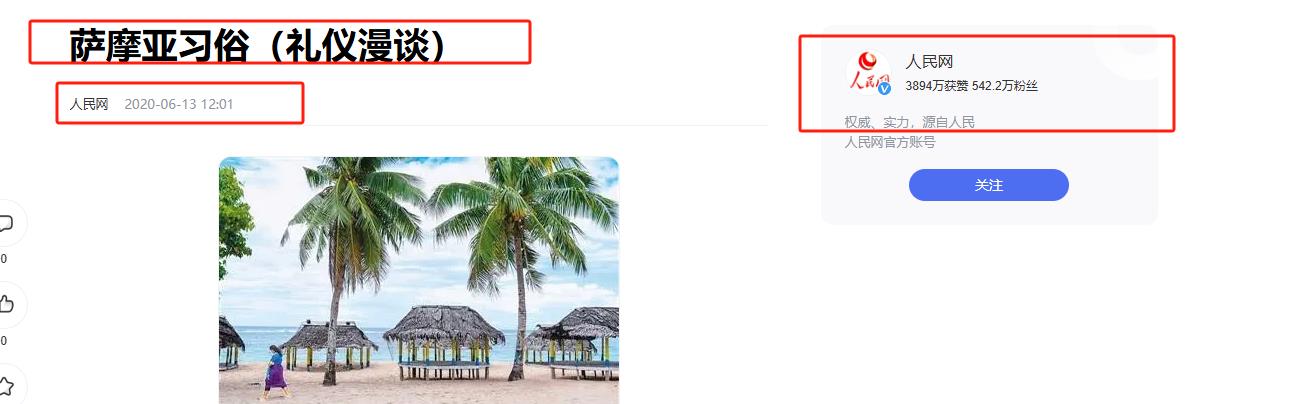Select the text 人民网官方账号
The image size is (1308, 404).
pyautogui.click(x=890, y=142)
